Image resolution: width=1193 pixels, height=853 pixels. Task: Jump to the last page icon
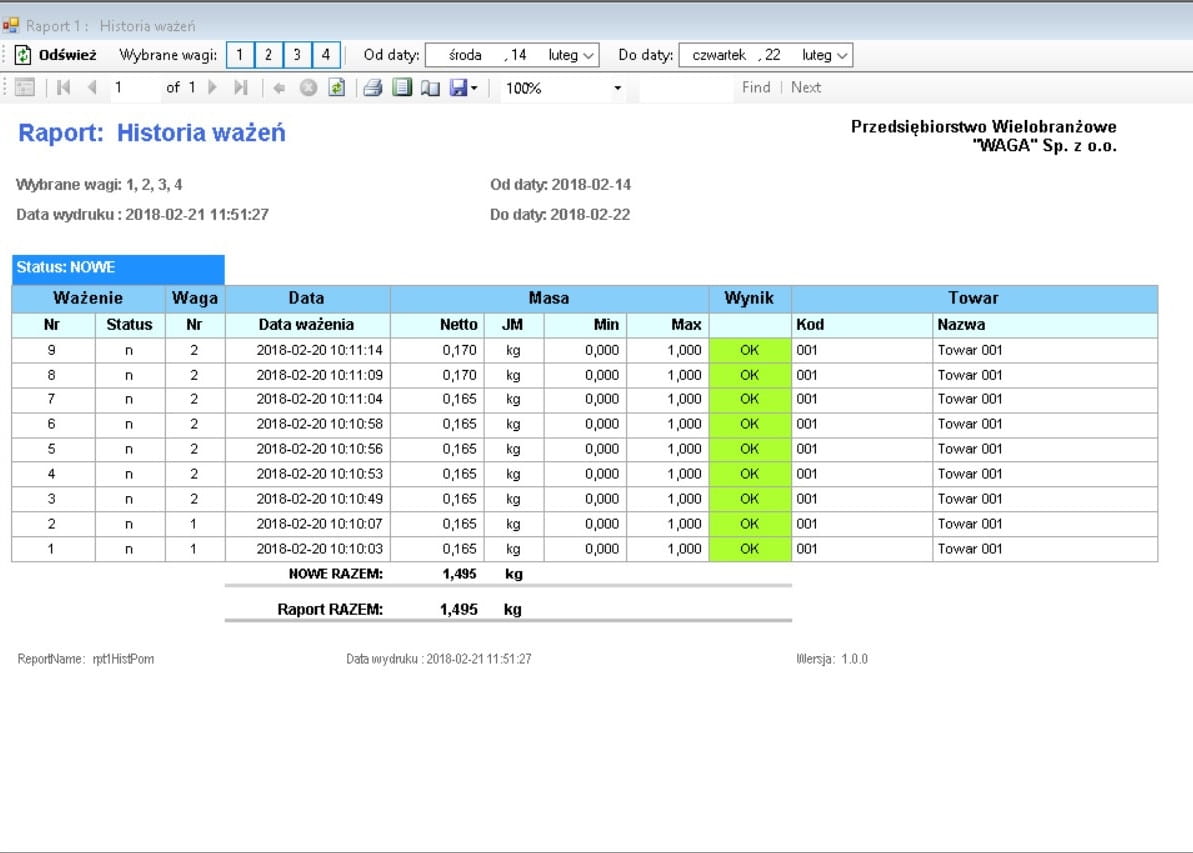tap(240, 88)
